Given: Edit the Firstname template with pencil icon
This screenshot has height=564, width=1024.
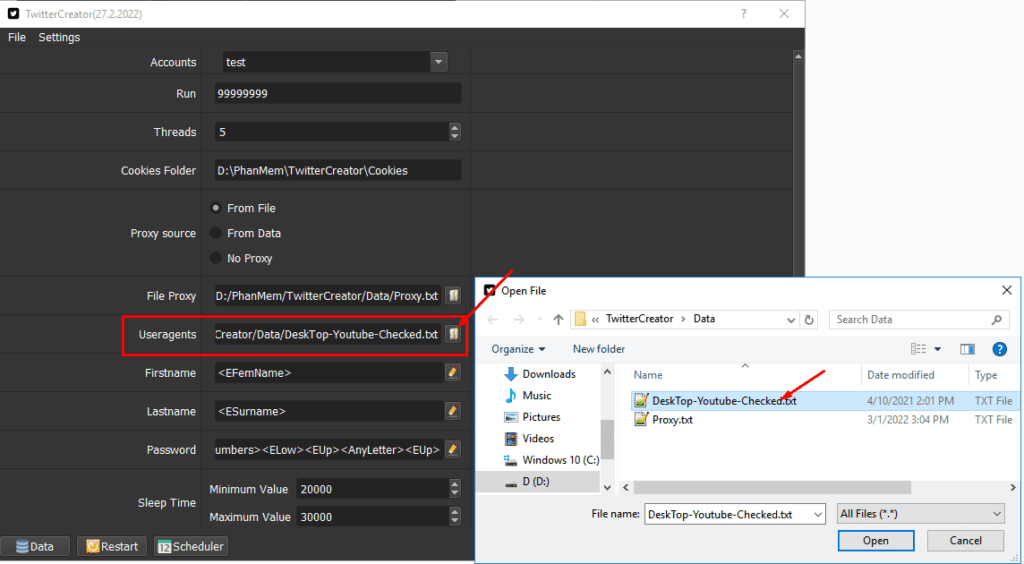Looking at the screenshot, I should coord(452,373).
